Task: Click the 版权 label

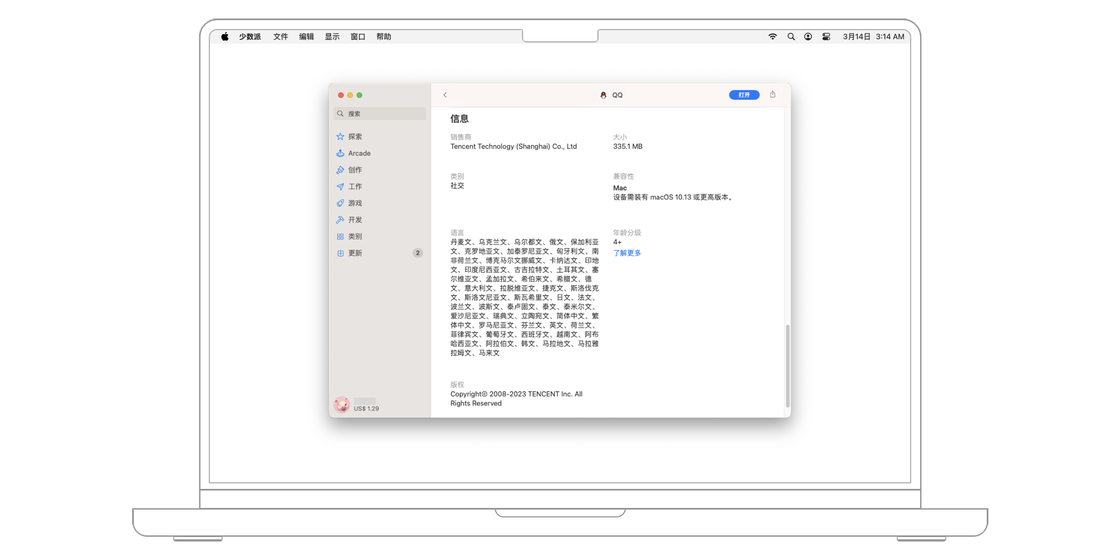Action: click(x=457, y=384)
